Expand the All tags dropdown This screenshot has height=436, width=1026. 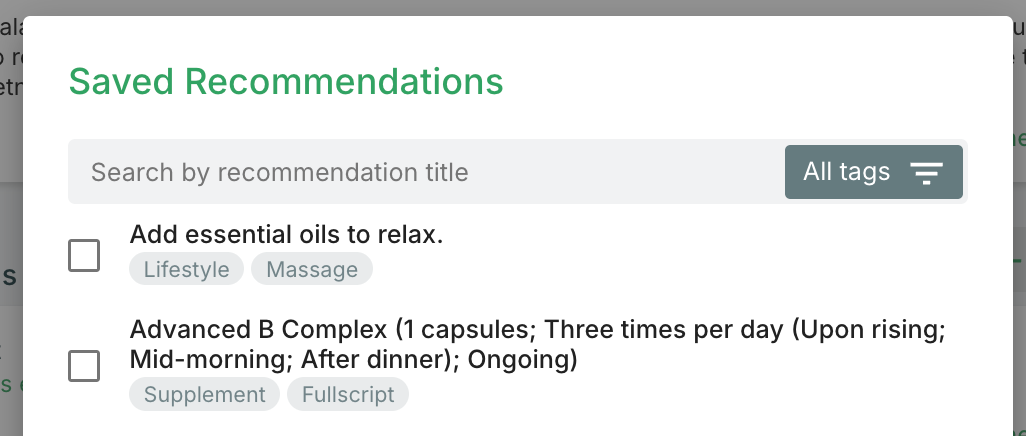873,172
